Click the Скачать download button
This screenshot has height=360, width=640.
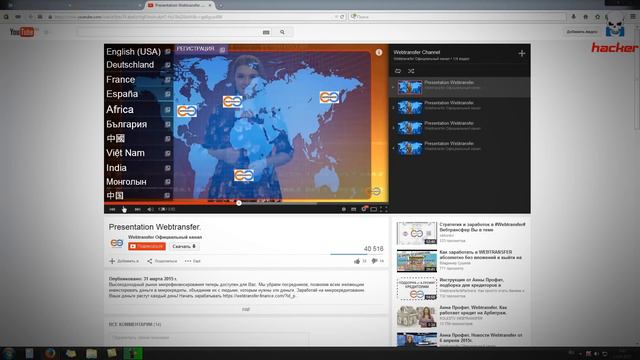(x=184, y=247)
